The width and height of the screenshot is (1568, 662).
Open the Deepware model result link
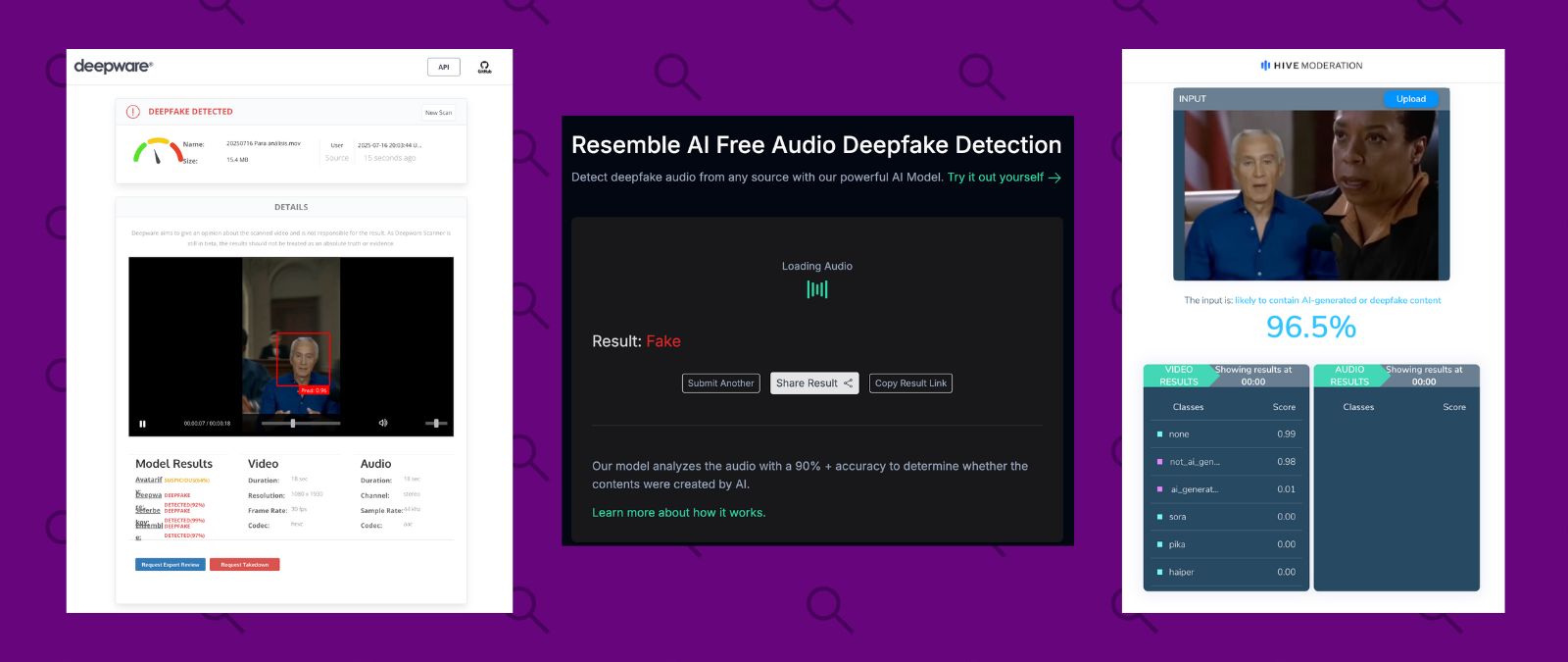(148, 495)
